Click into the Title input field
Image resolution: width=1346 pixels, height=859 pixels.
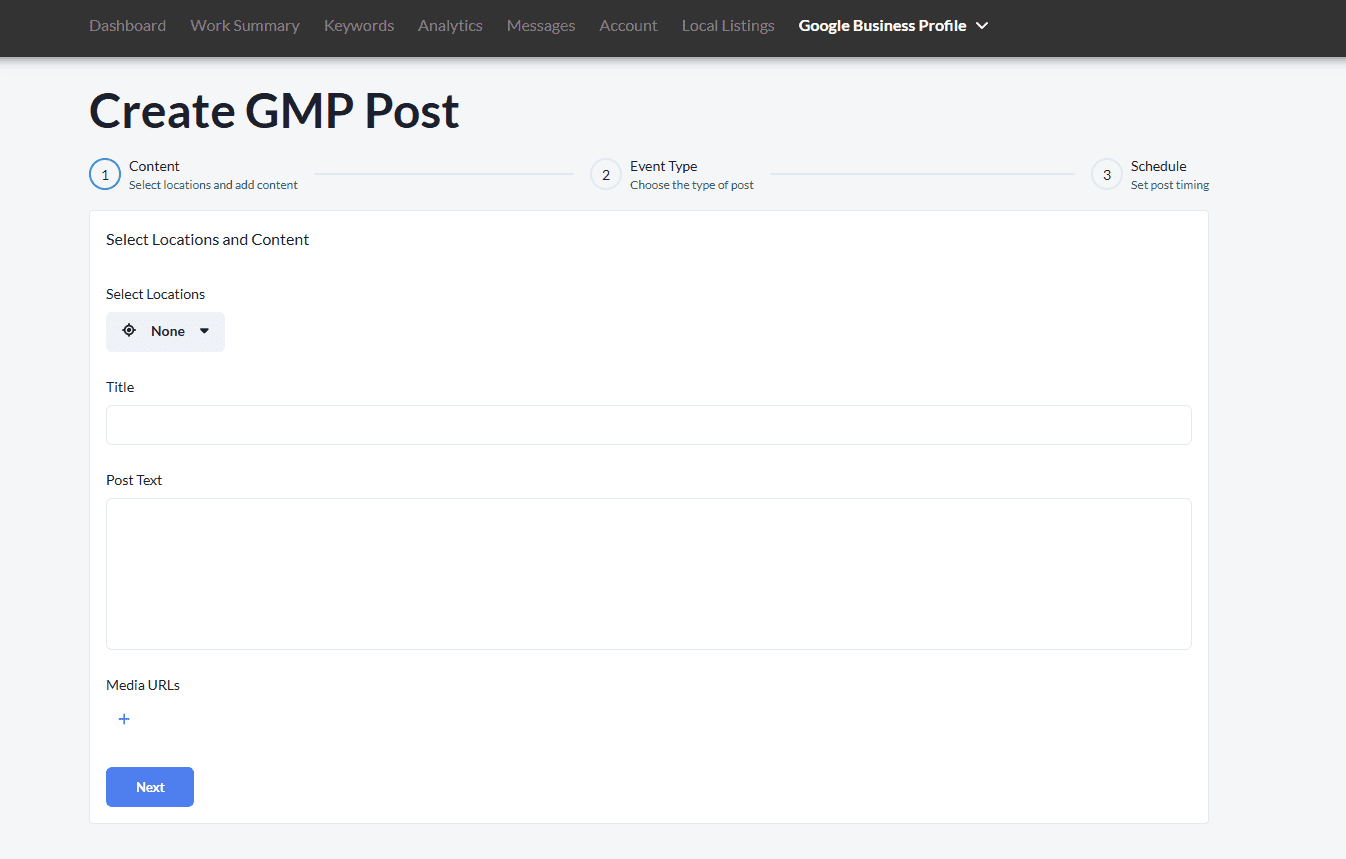click(648, 425)
